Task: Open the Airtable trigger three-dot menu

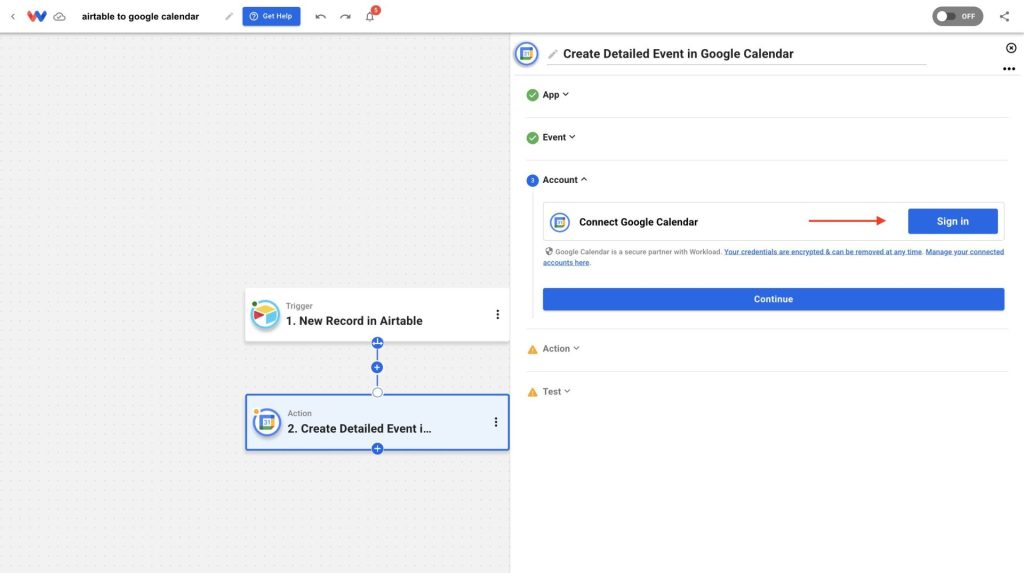Action: point(498,314)
